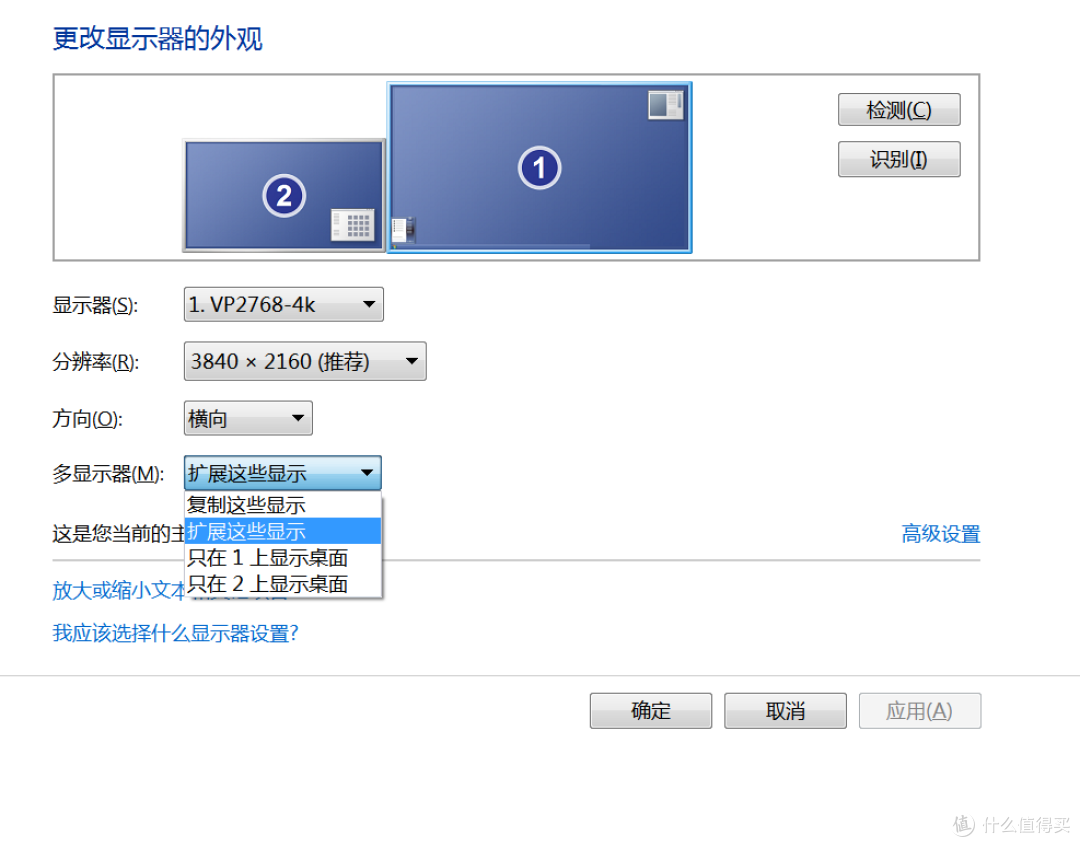Click grid window icon on monitor 2
The image size is (1080, 847).
point(353,224)
